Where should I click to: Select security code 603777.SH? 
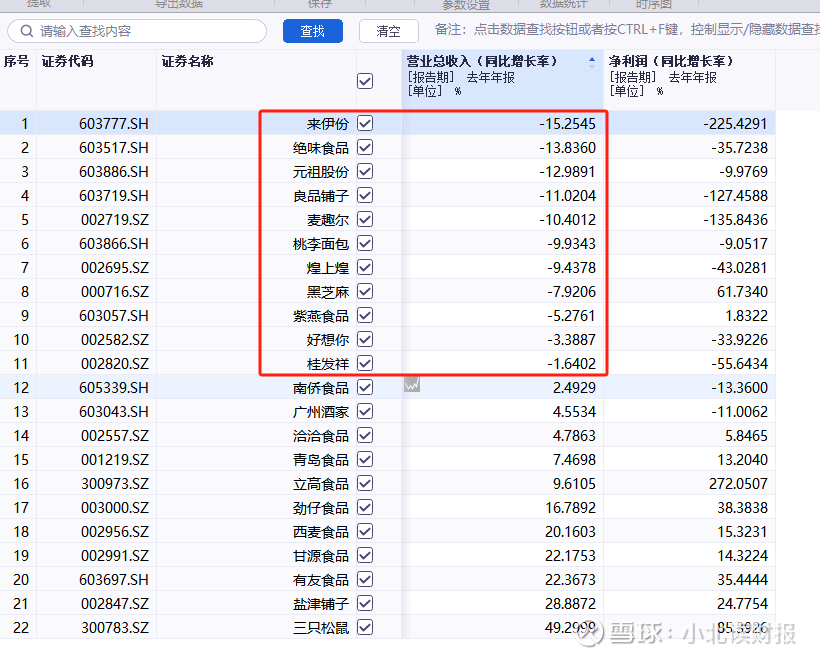pyautogui.click(x=113, y=124)
